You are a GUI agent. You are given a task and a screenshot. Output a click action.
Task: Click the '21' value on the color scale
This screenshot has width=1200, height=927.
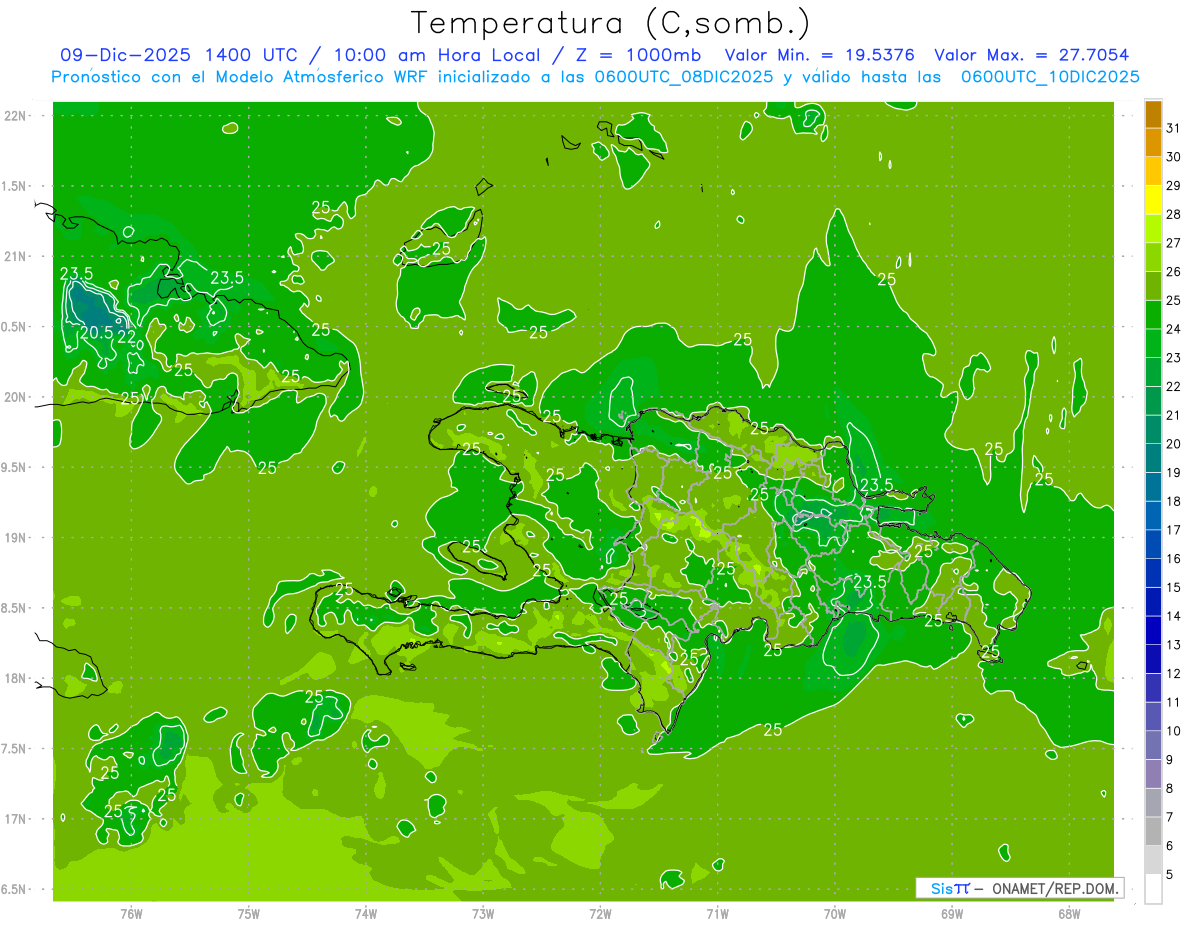tap(1174, 415)
